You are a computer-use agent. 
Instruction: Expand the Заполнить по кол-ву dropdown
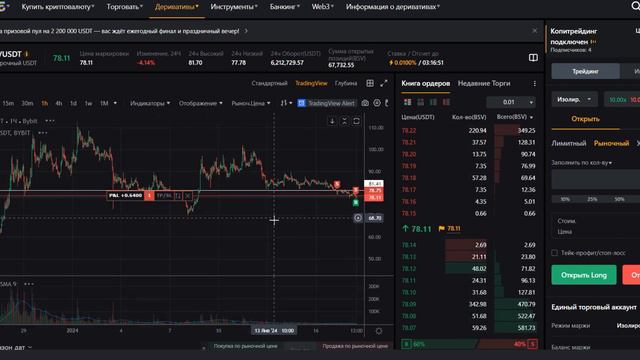click(x=582, y=163)
